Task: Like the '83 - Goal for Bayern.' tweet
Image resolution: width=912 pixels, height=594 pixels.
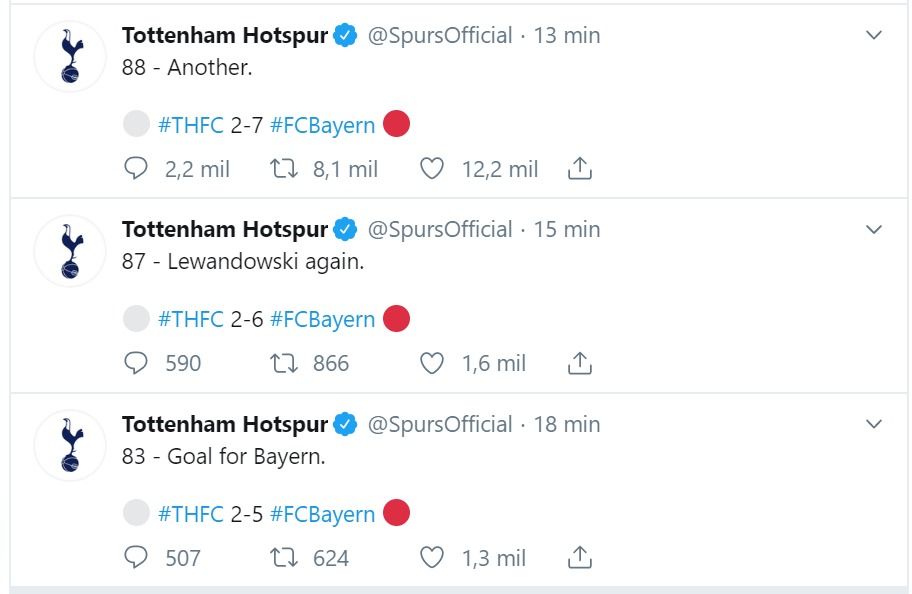Action: (432, 558)
